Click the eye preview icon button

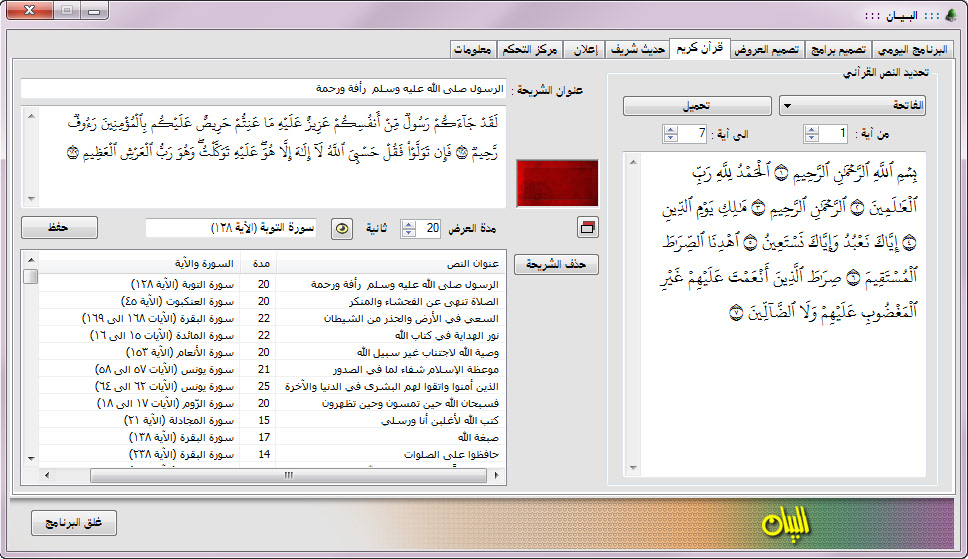point(342,229)
